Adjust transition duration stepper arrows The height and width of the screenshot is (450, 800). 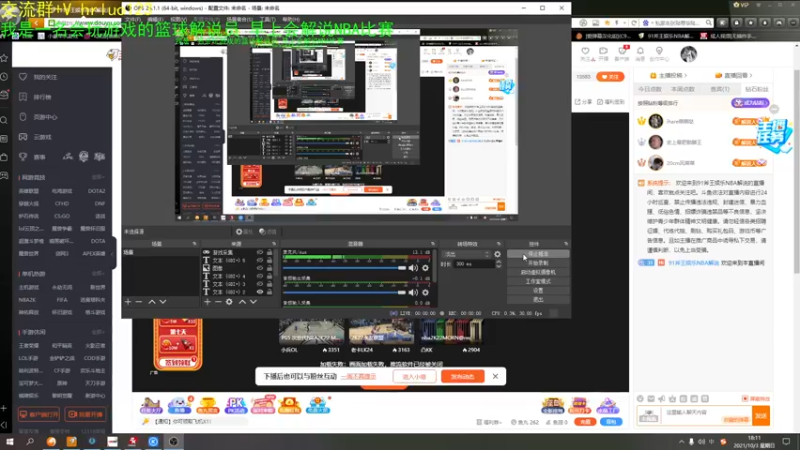[x=498, y=264]
